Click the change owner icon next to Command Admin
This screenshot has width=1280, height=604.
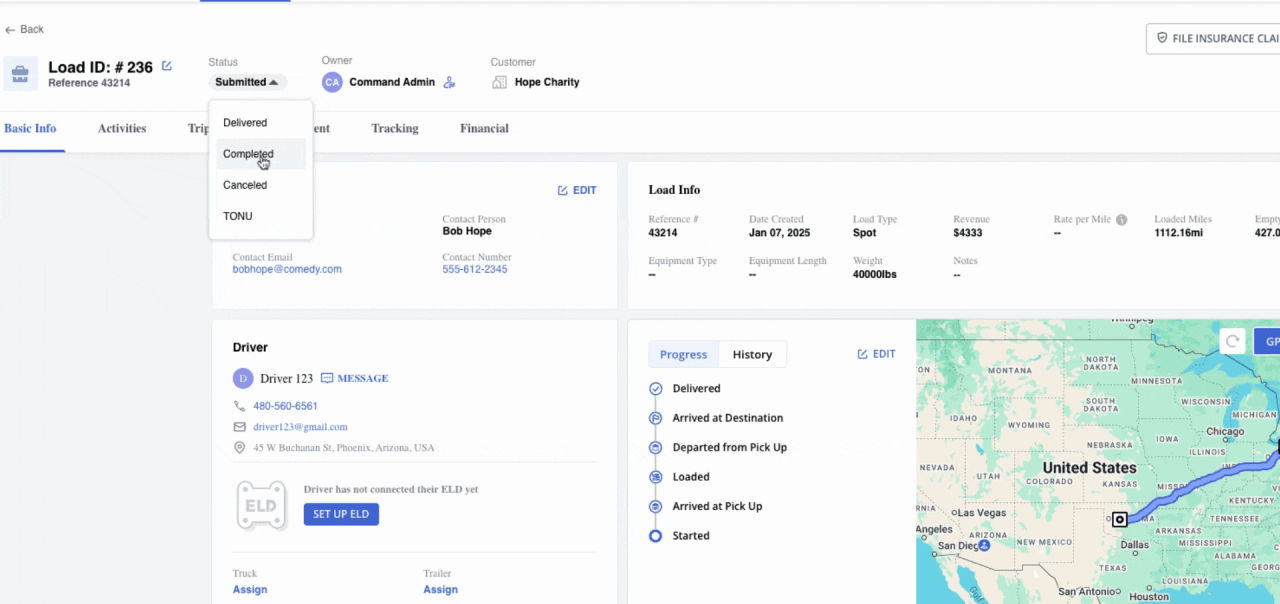[x=449, y=82]
